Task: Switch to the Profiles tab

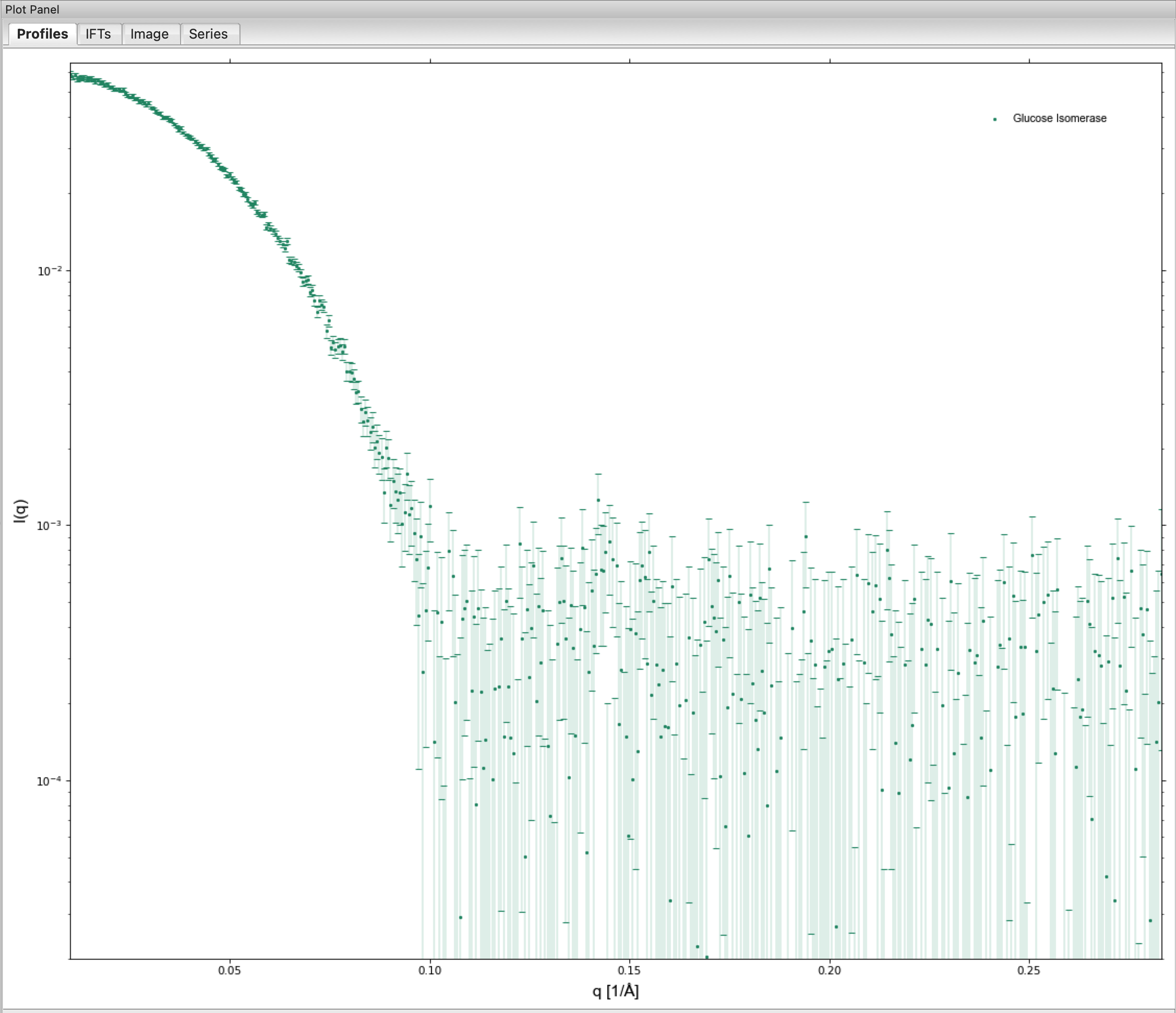Action: coord(42,34)
